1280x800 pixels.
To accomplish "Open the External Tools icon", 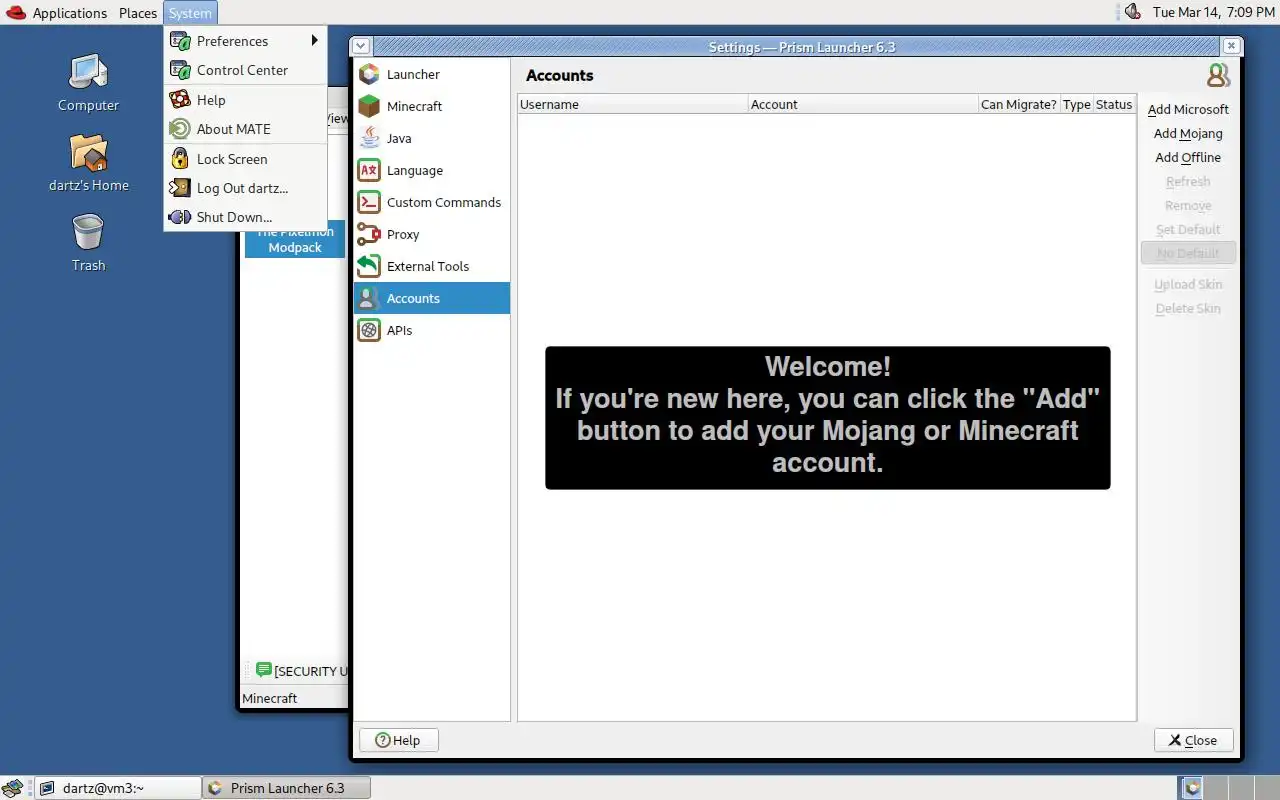I will (369, 266).
